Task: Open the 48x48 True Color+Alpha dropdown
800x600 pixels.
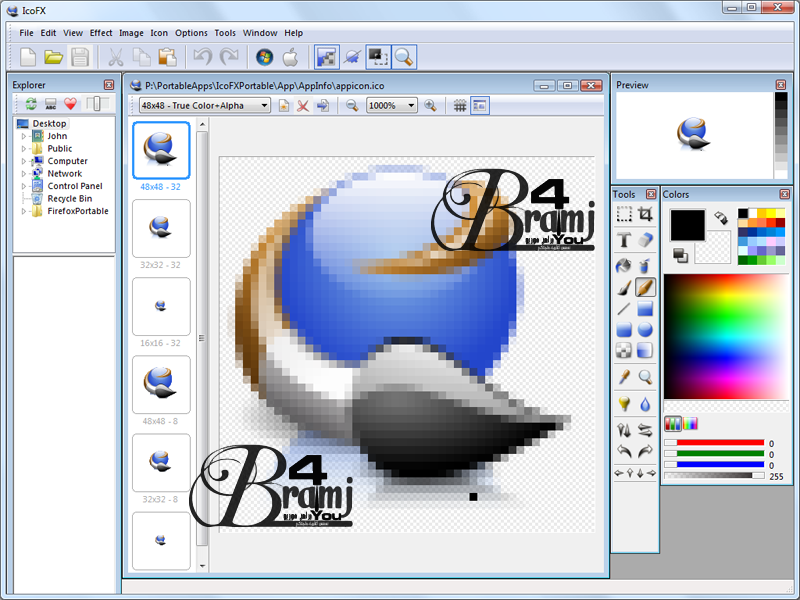Action: coord(205,106)
